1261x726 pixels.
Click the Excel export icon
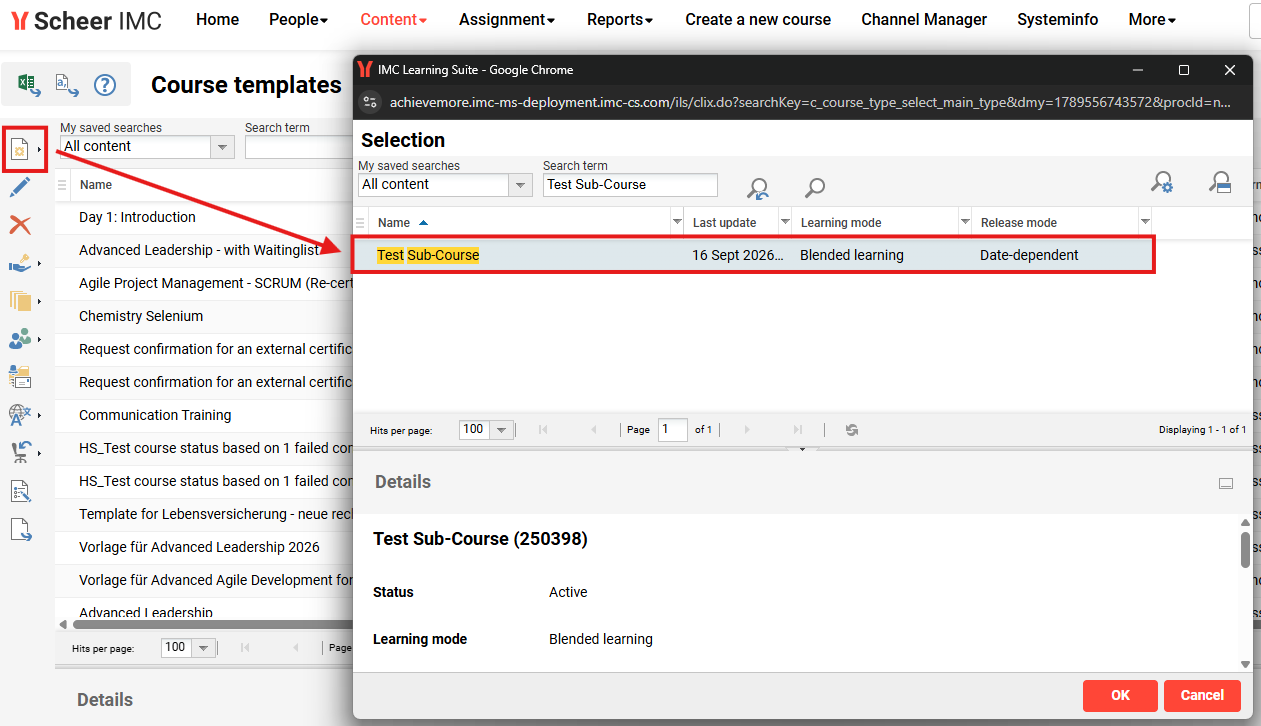(29, 85)
